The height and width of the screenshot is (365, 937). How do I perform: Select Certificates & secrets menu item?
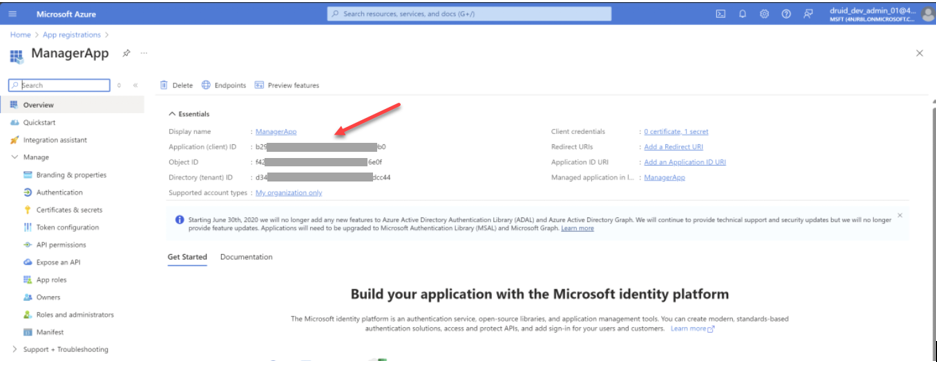69,210
